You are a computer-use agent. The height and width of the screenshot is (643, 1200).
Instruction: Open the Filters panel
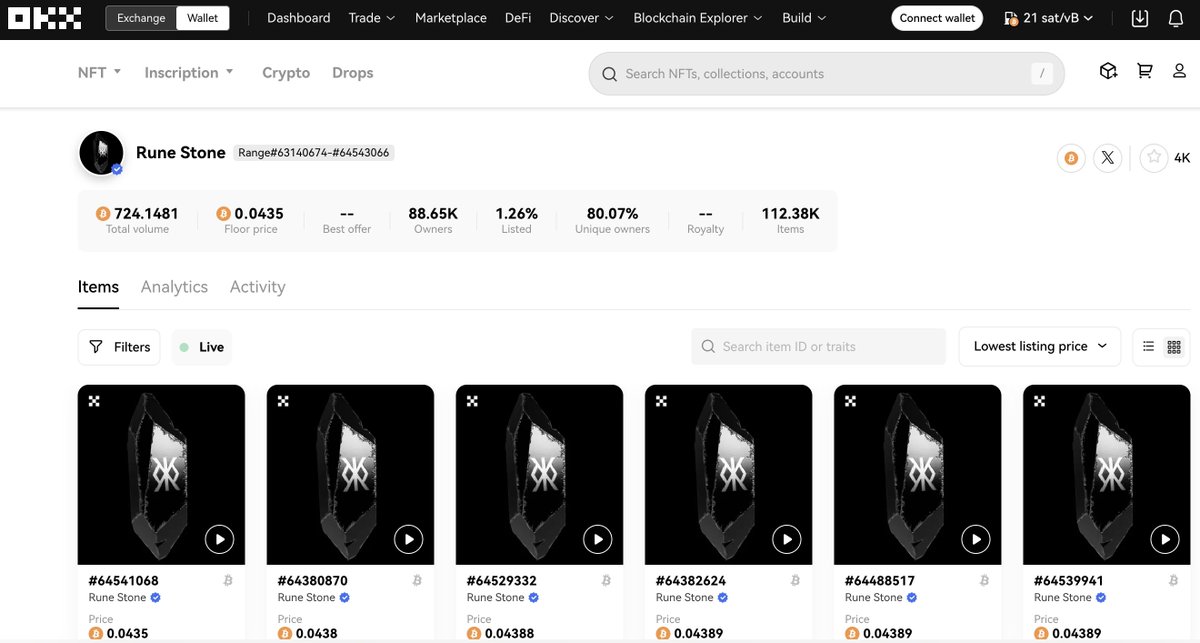(x=119, y=347)
